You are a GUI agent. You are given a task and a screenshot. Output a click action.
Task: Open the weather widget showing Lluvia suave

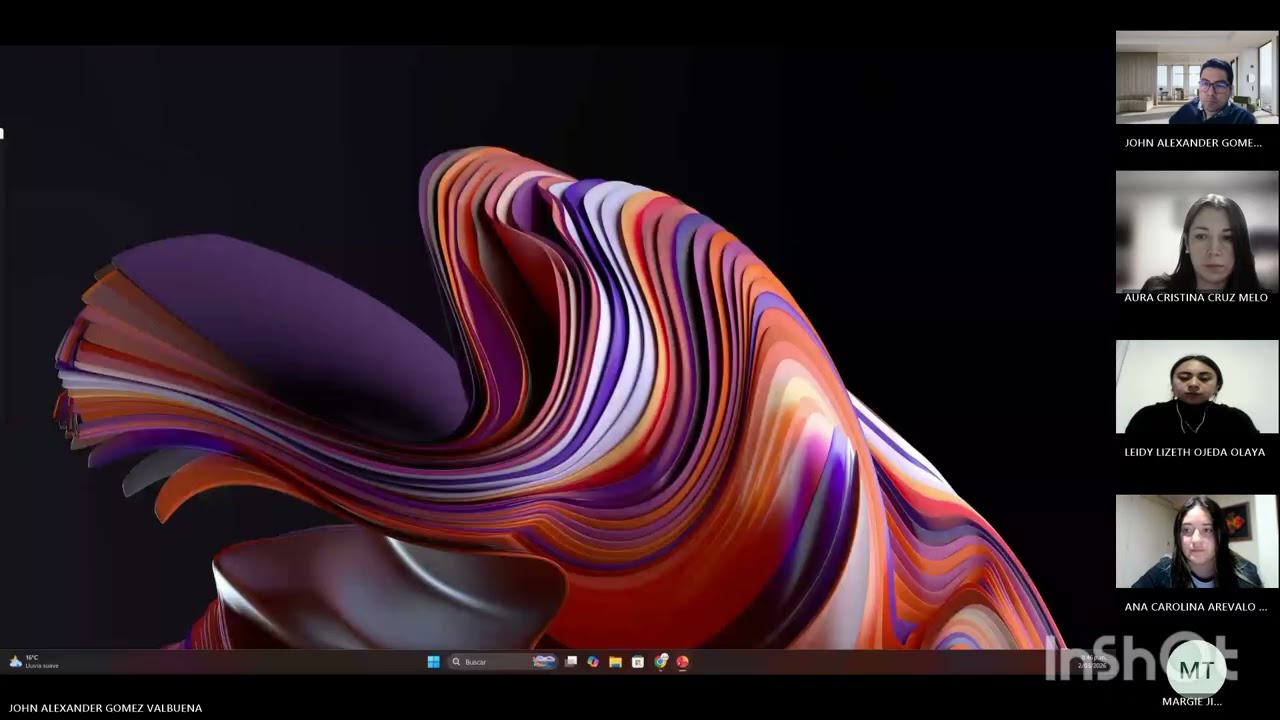[34, 661]
